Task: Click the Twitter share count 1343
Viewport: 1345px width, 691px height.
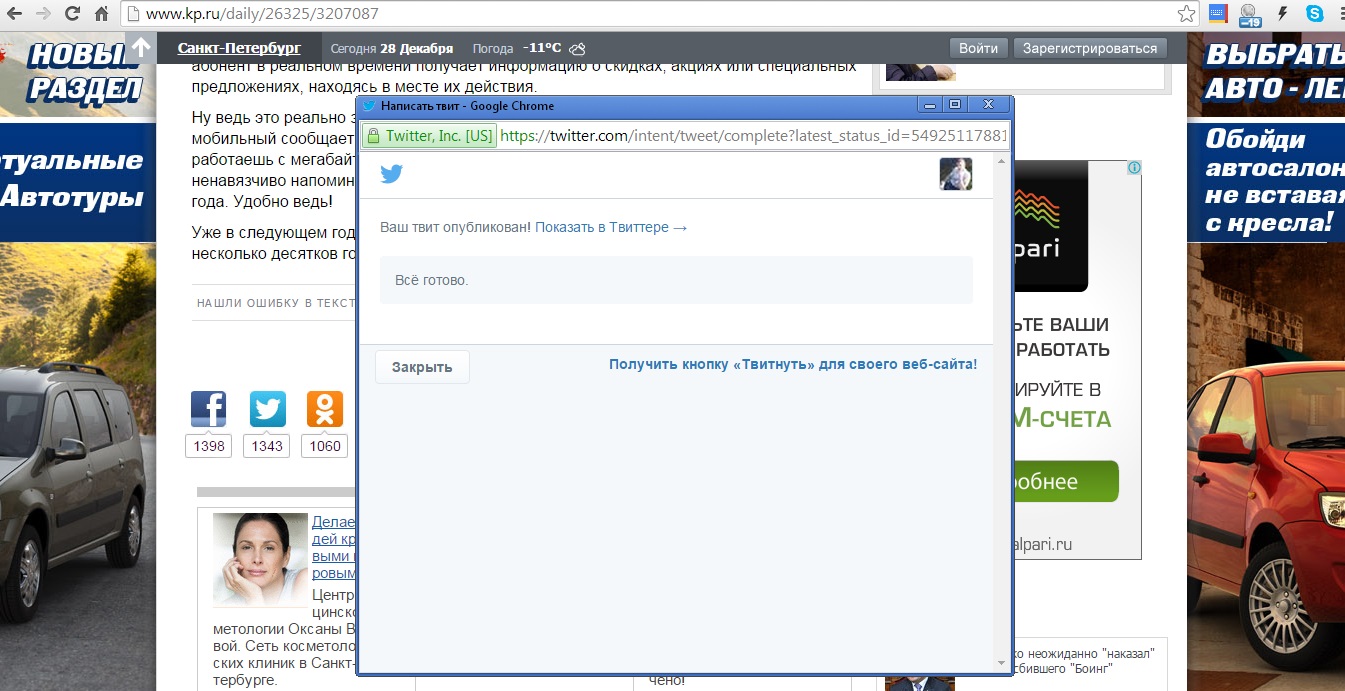Action: (267, 446)
